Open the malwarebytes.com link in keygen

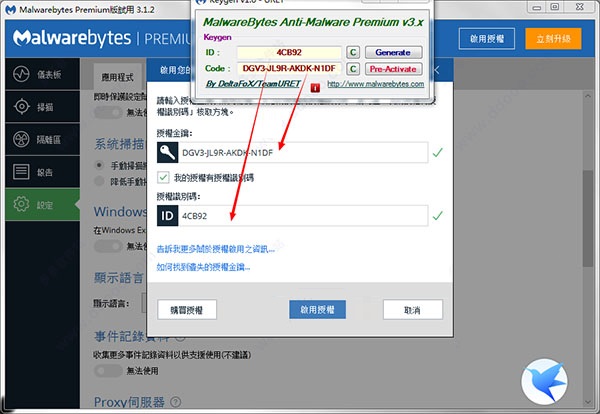(376, 84)
